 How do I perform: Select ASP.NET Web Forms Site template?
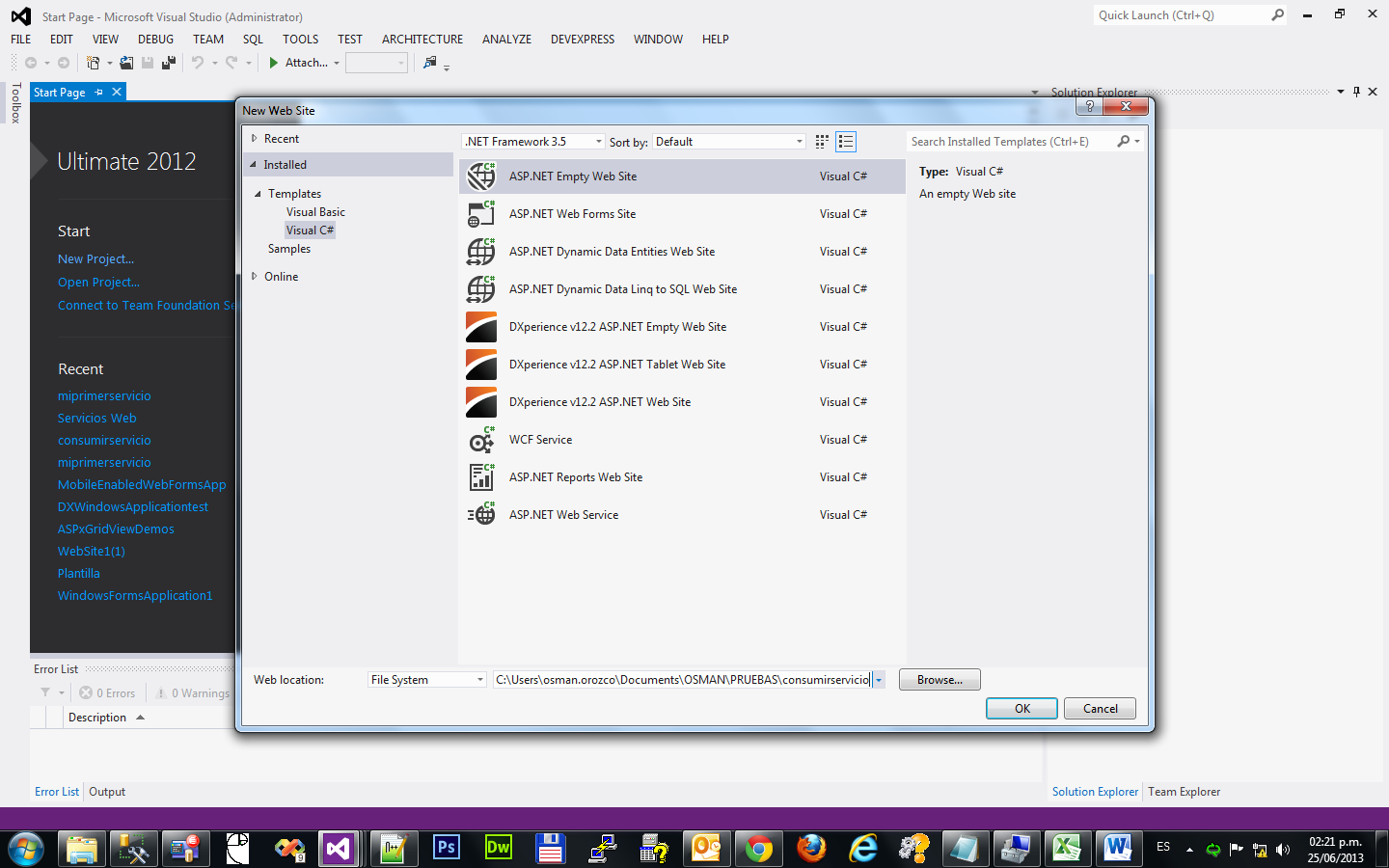click(682, 214)
